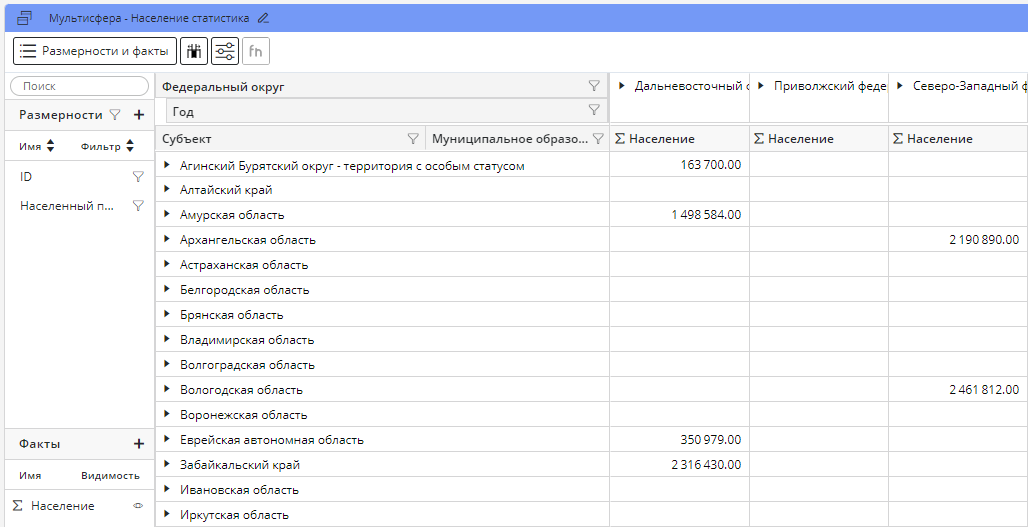Click the fn formula toolbar button
Viewport: 1028px width, 527px height.
point(256,51)
